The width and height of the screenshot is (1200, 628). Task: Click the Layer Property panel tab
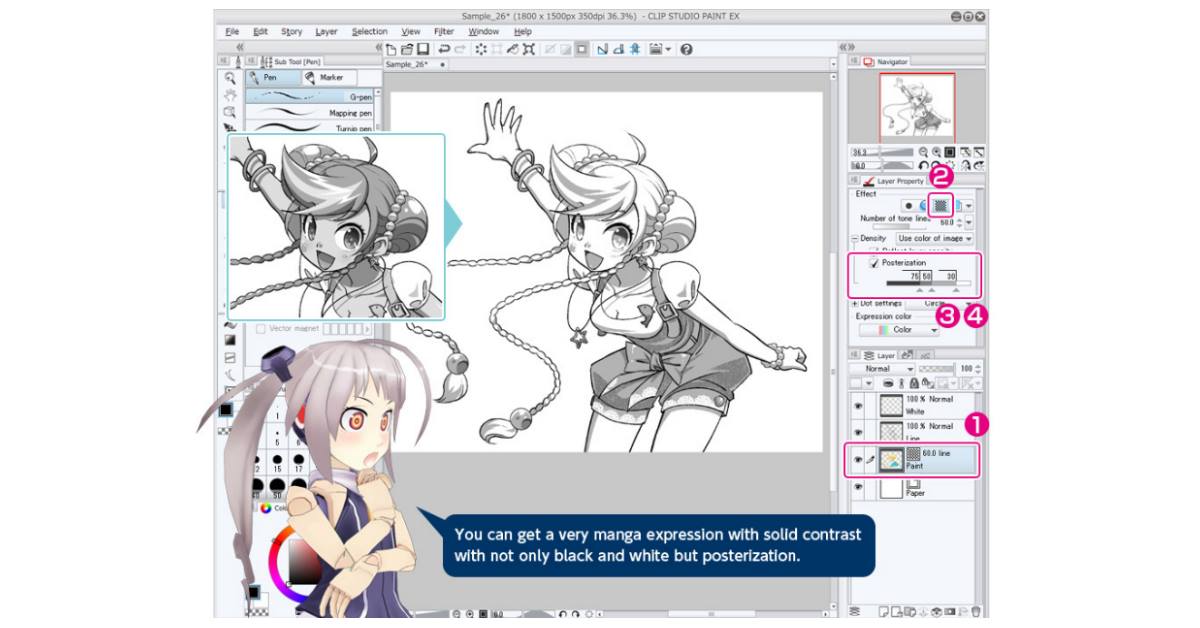coord(894,181)
